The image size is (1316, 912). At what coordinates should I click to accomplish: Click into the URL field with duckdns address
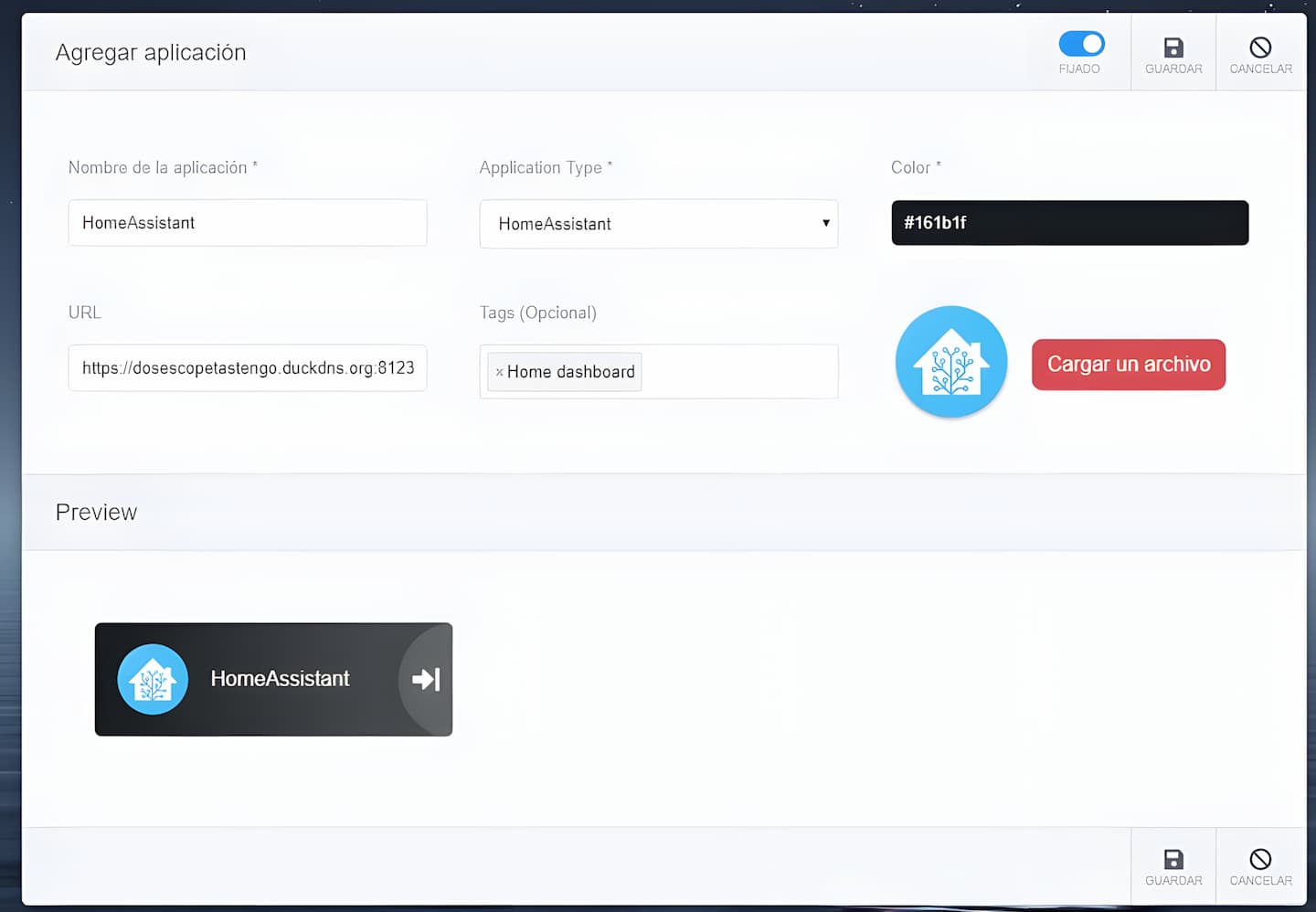(x=247, y=368)
